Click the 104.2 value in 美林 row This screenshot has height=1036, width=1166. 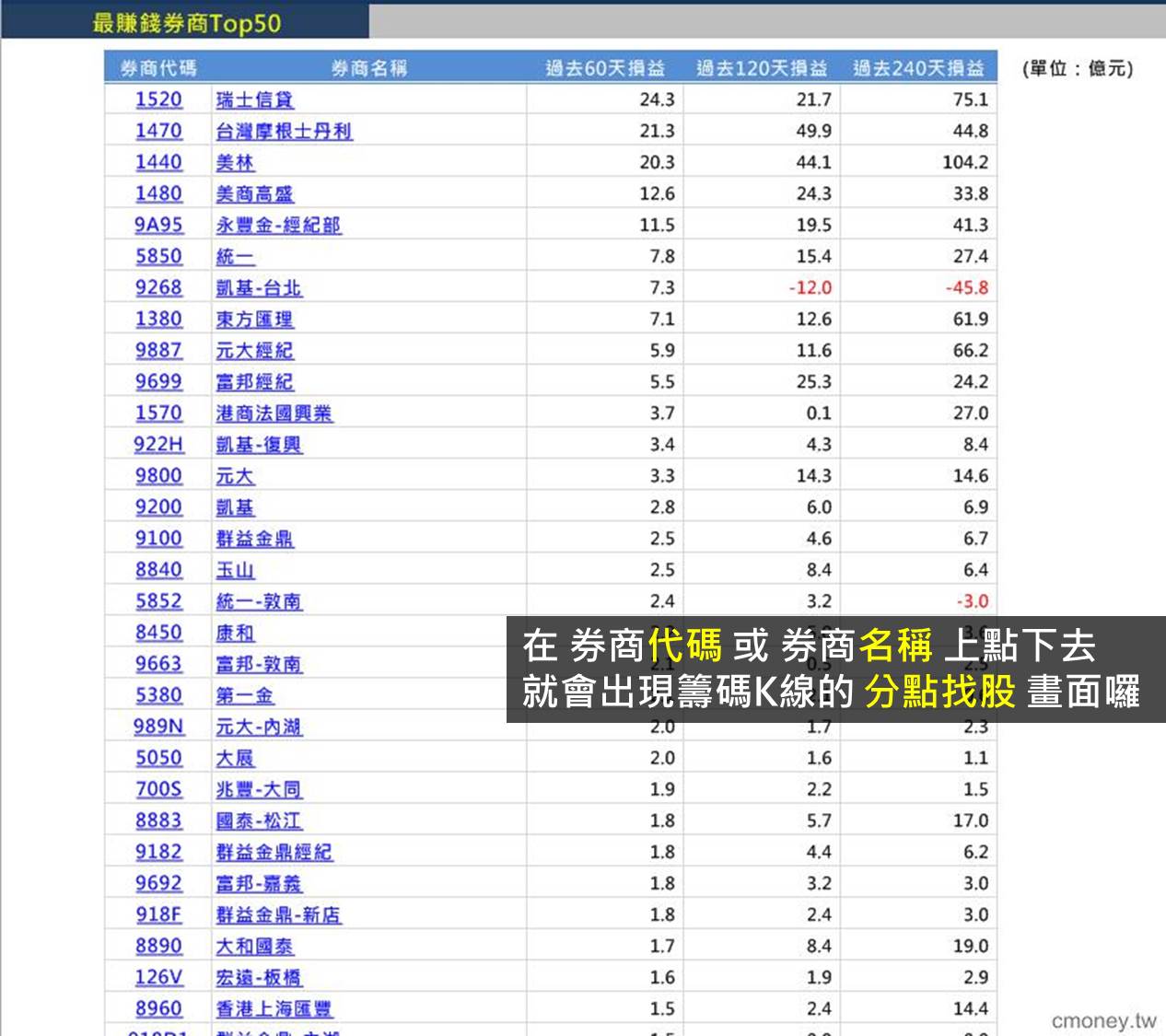point(965,162)
